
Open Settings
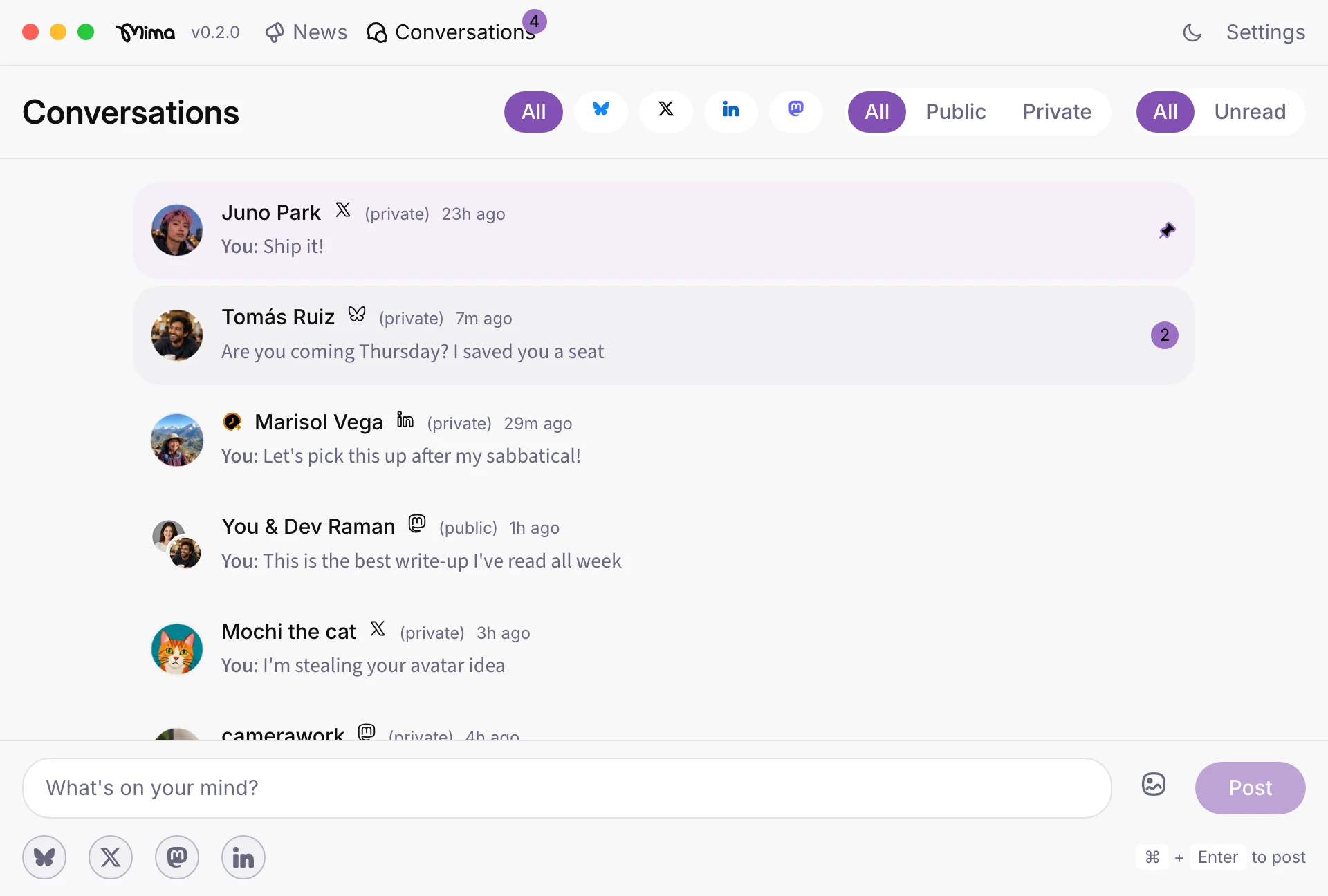pos(1265,32)
